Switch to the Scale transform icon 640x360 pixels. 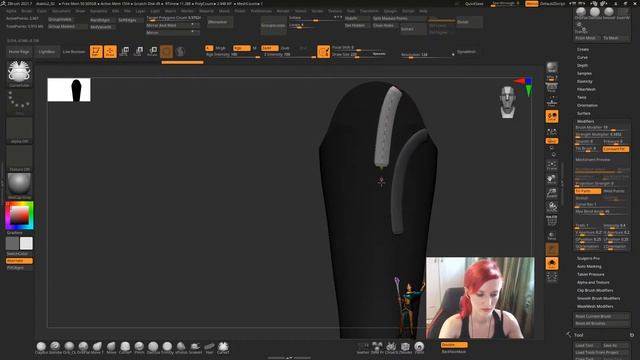click(138, 51)
